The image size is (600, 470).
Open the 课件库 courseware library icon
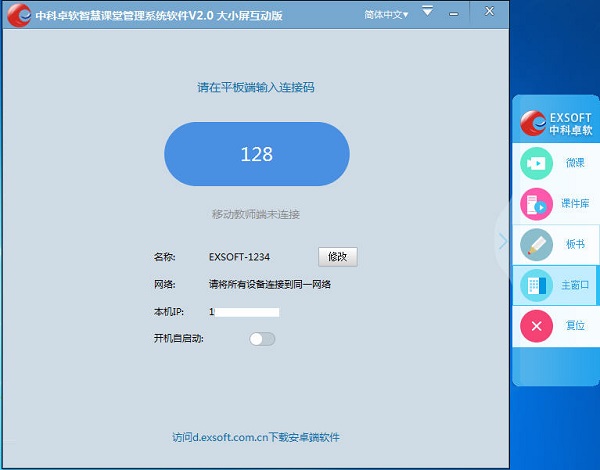[x=536, y=204]
